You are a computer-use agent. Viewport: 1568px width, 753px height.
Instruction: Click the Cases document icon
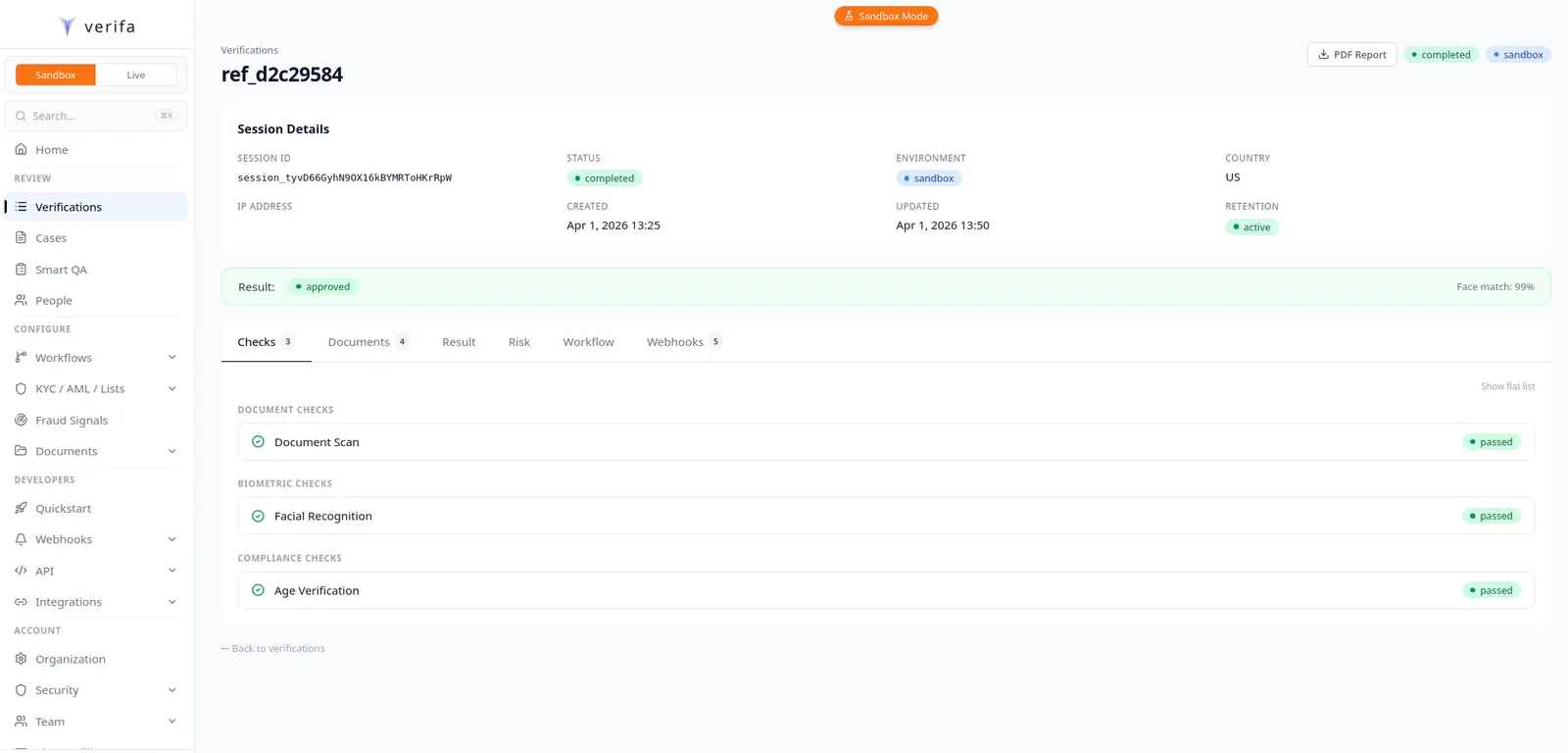(21, 237)
